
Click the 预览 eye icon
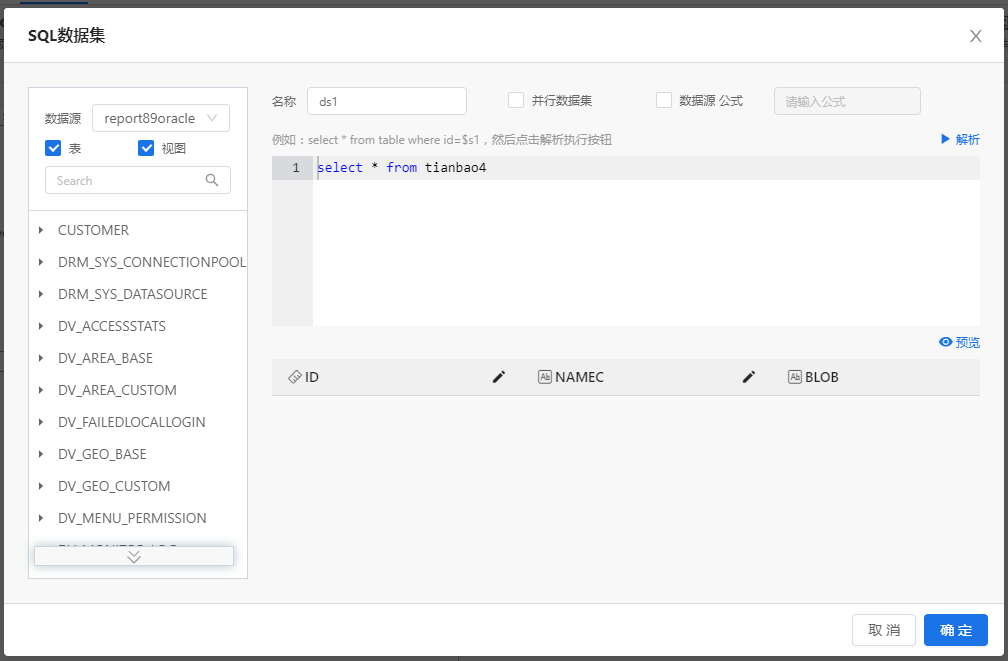tap(945, 342)
